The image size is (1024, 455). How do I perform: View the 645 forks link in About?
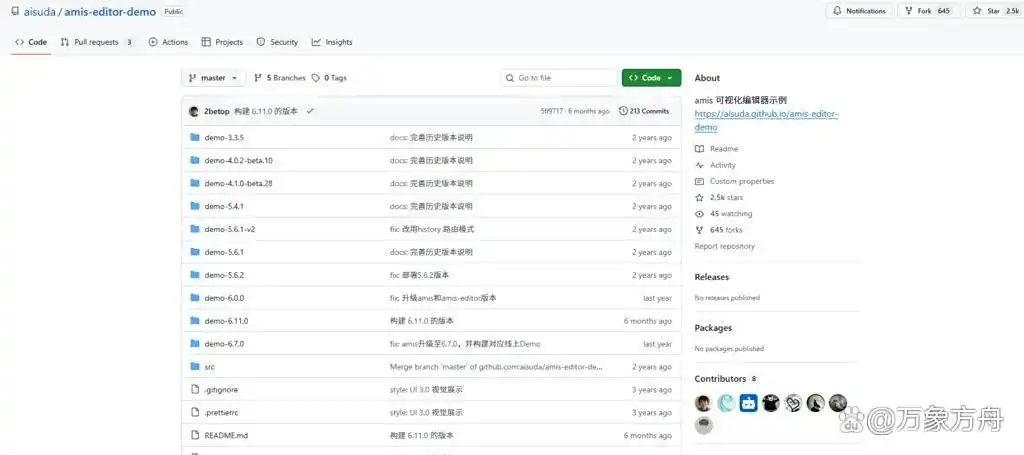(719, 230)
